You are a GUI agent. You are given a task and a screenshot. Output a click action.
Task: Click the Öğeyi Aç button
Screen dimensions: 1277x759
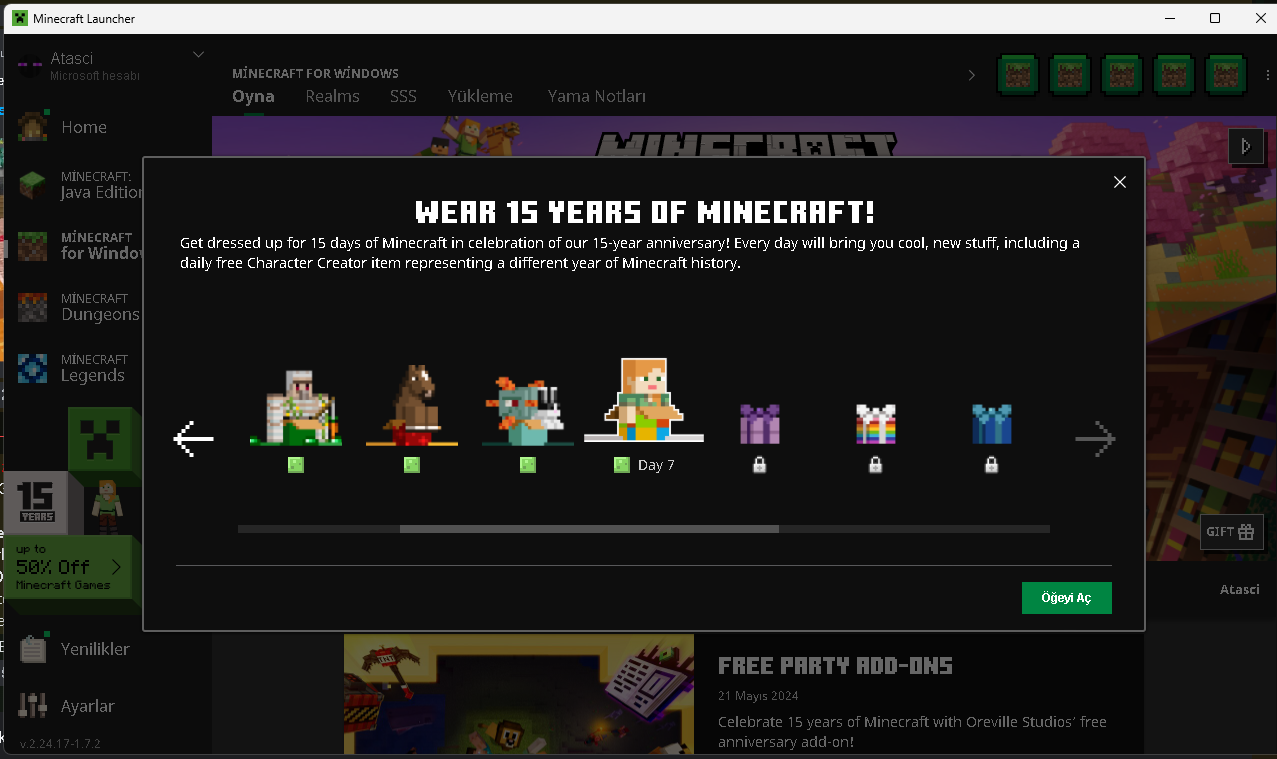(x=1067, y=598)
